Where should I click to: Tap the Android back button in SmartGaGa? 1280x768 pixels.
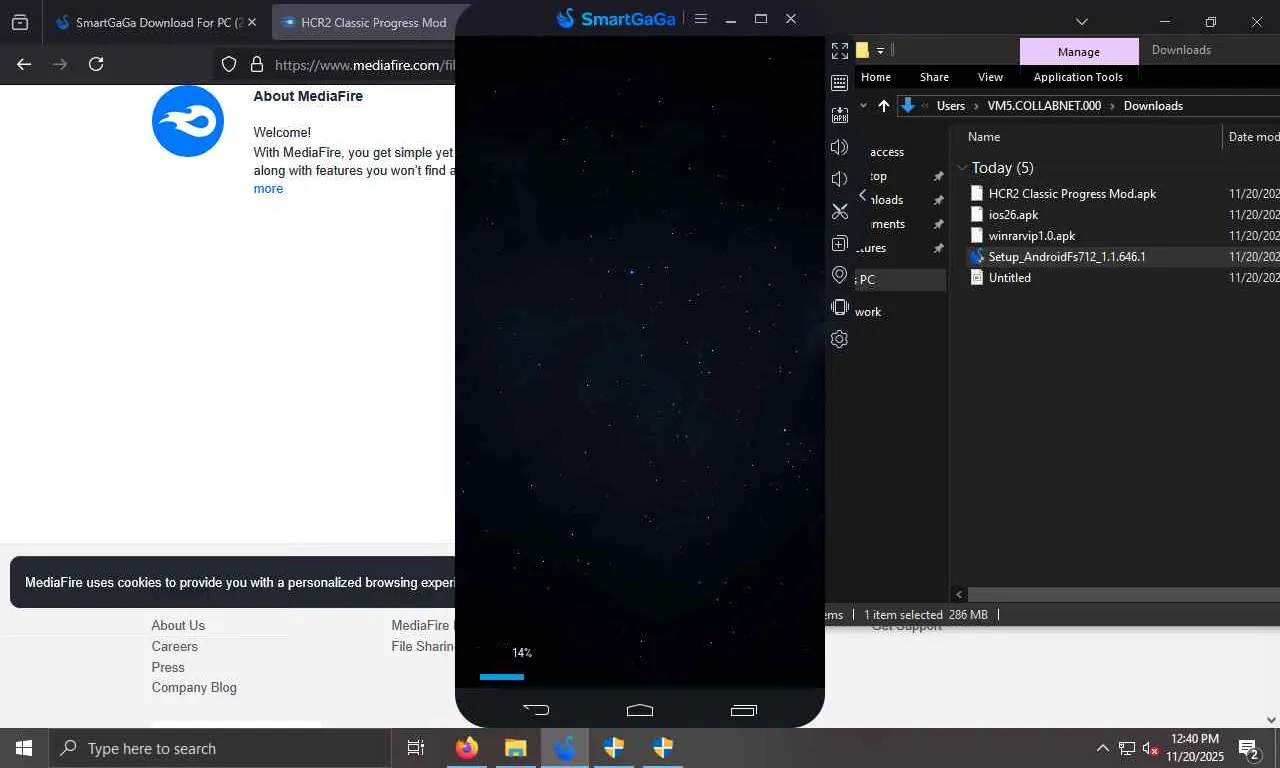tap(536, 710)
